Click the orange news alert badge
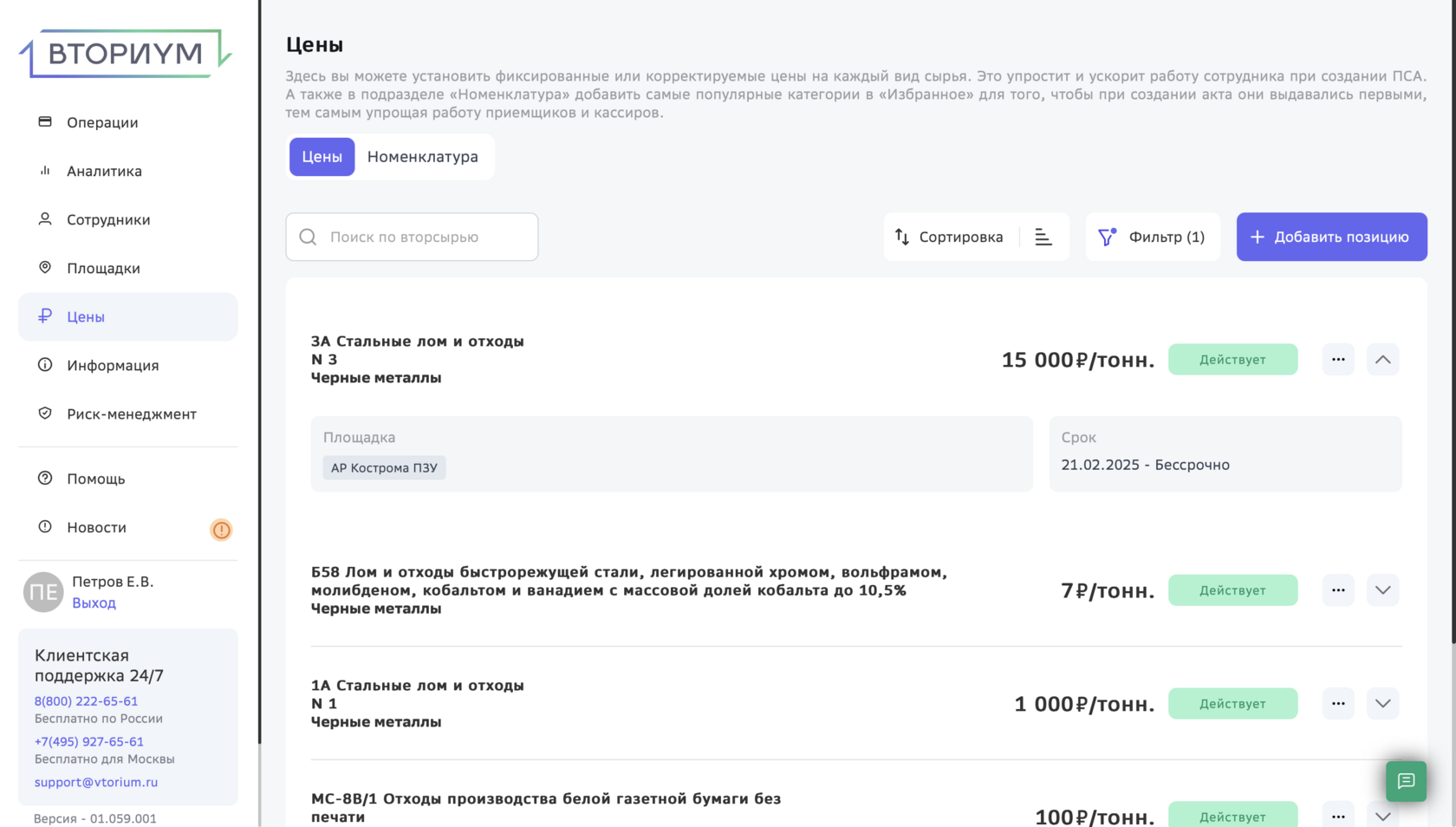This screenshot has height=827, width=1456. (x=221, y=530)
